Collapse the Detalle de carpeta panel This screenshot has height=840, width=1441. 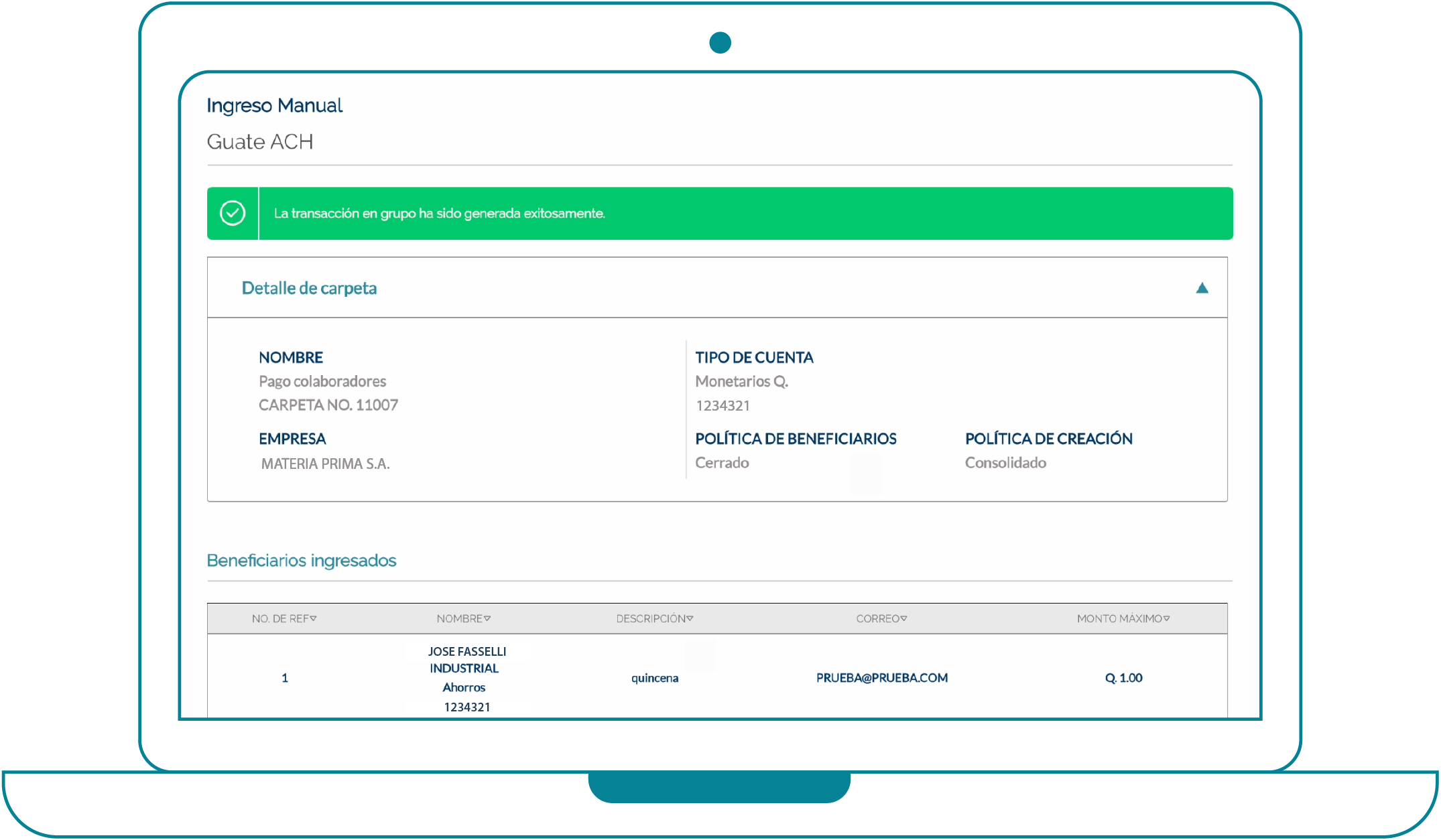click(x=1202, y=288)
